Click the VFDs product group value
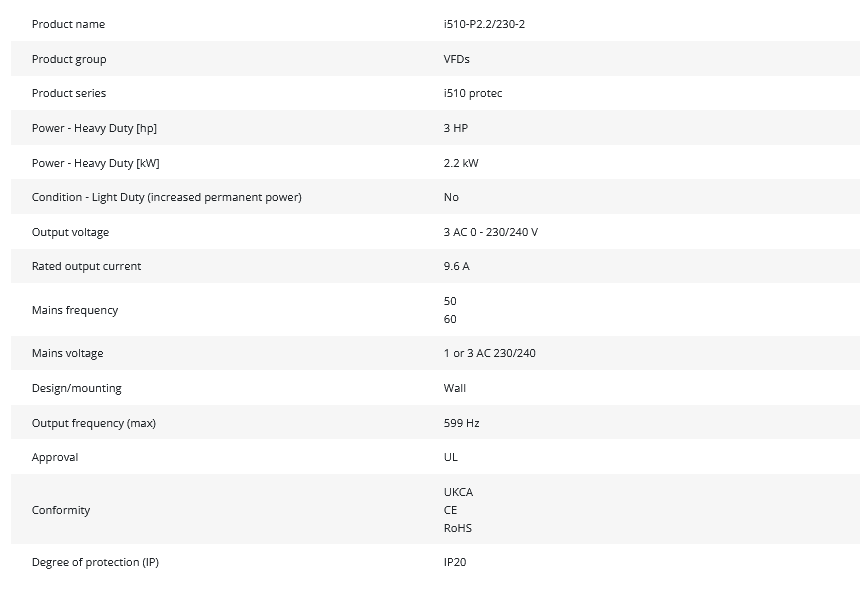 [x=456, y=59]
